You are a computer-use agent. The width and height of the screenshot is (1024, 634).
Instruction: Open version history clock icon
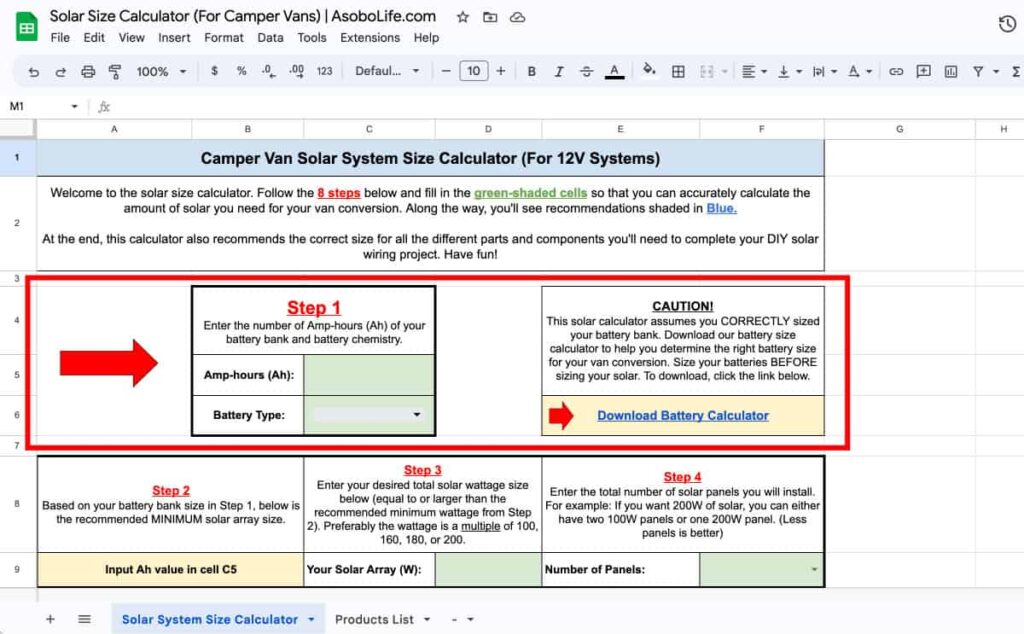1007,24
